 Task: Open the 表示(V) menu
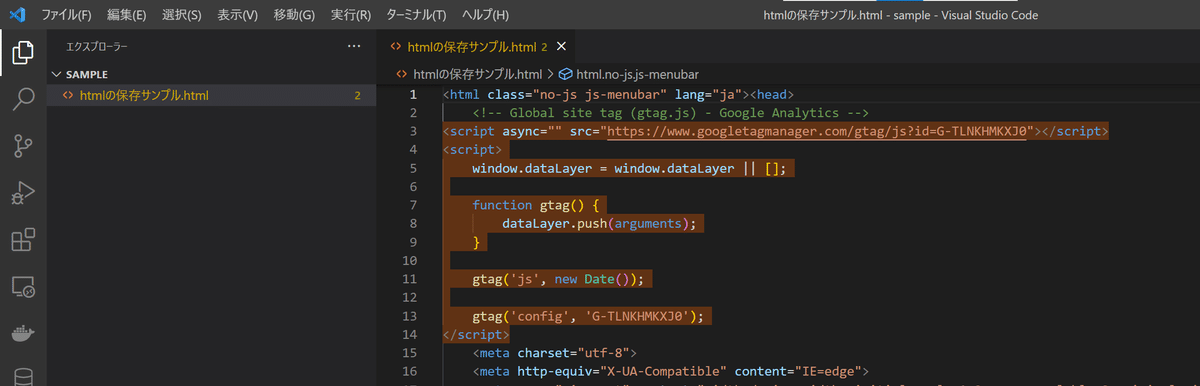[x=237, y=15]
